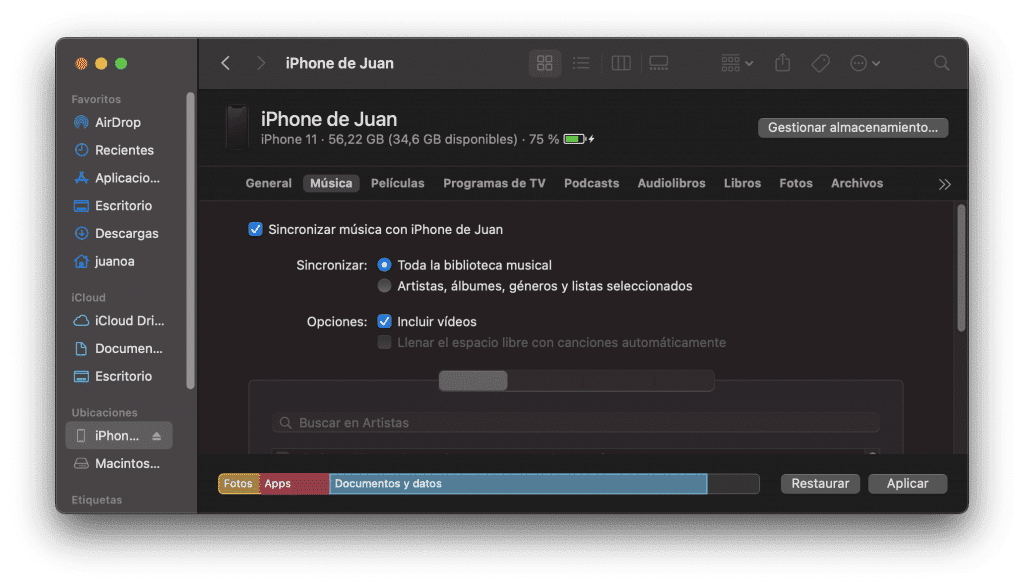
Task: Click the battery charging indicator icon
Action: (579, 139)
